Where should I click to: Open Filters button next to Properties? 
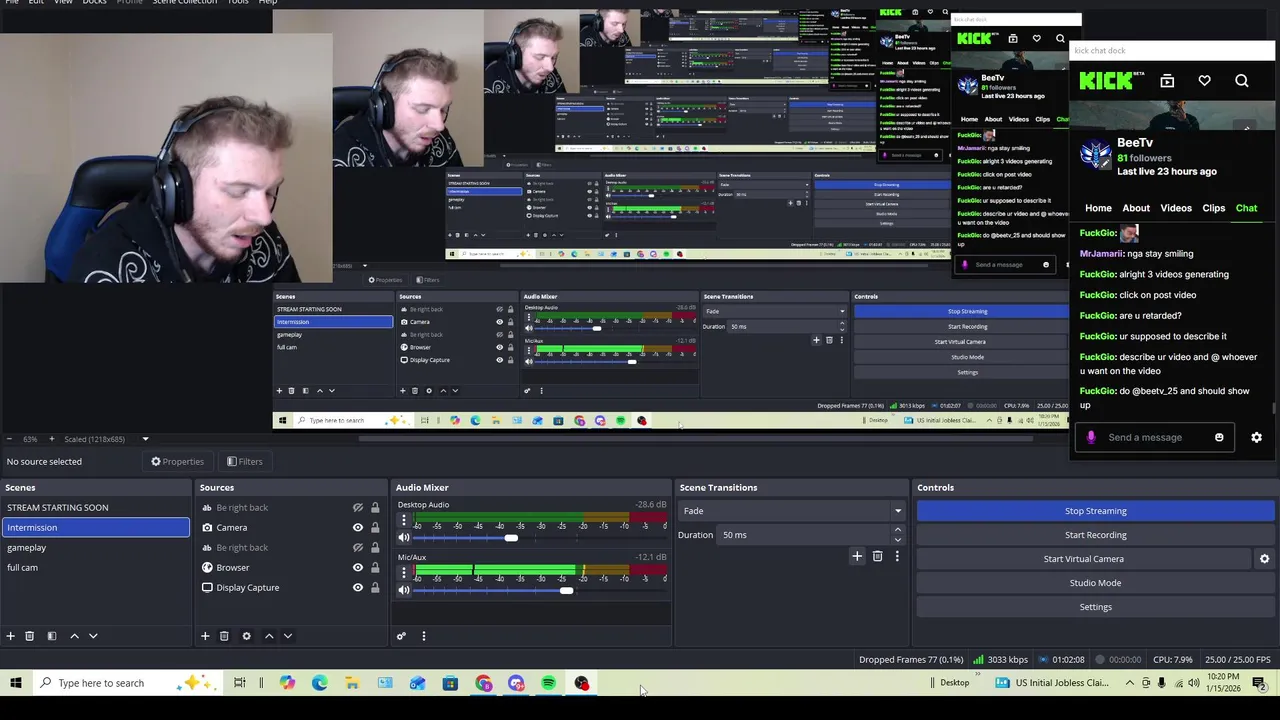coord(244,462)
